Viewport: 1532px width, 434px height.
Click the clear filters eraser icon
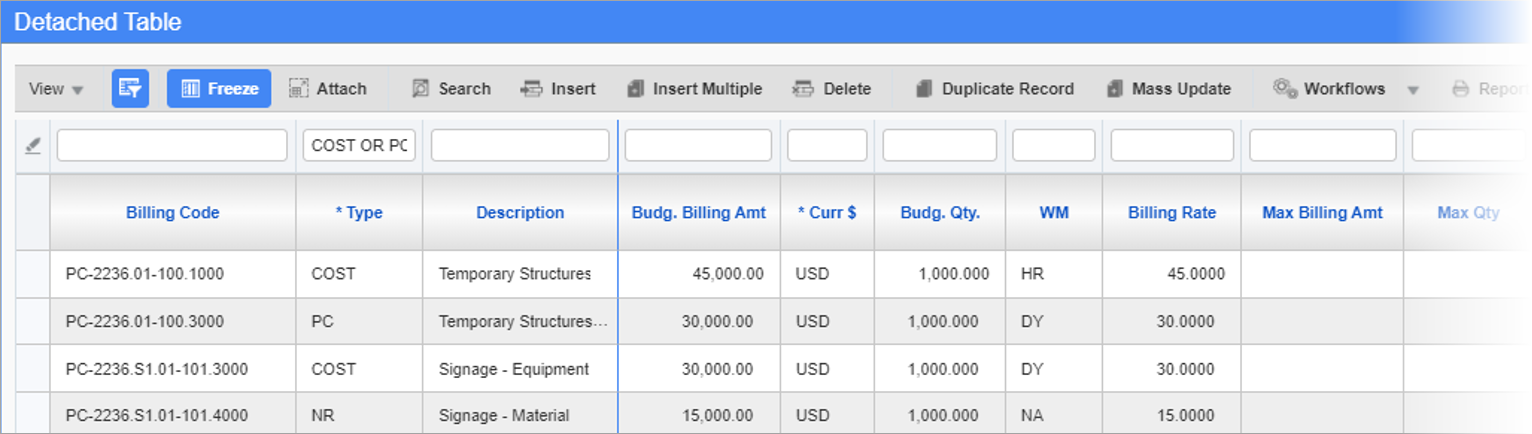pyautogui.click(x=33, y=146)
